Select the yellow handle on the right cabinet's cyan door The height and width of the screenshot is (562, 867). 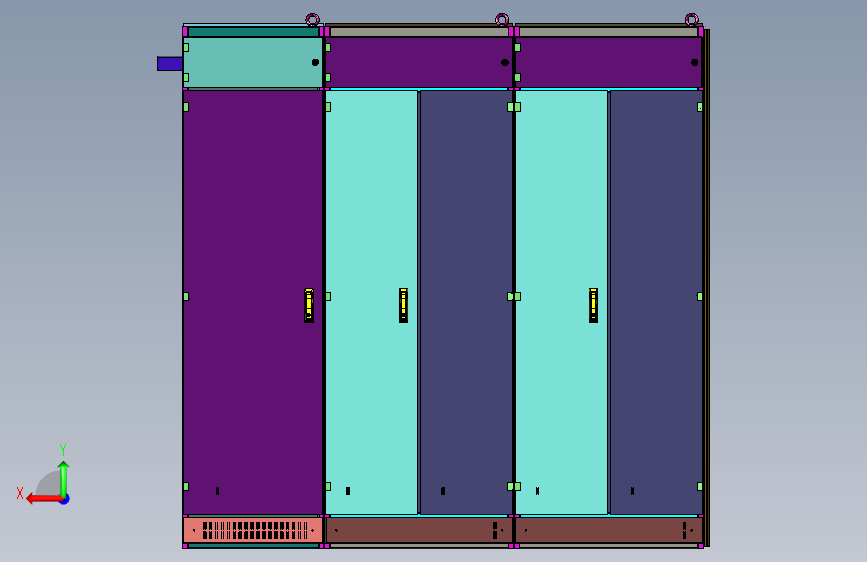click(x=593, y=305)
